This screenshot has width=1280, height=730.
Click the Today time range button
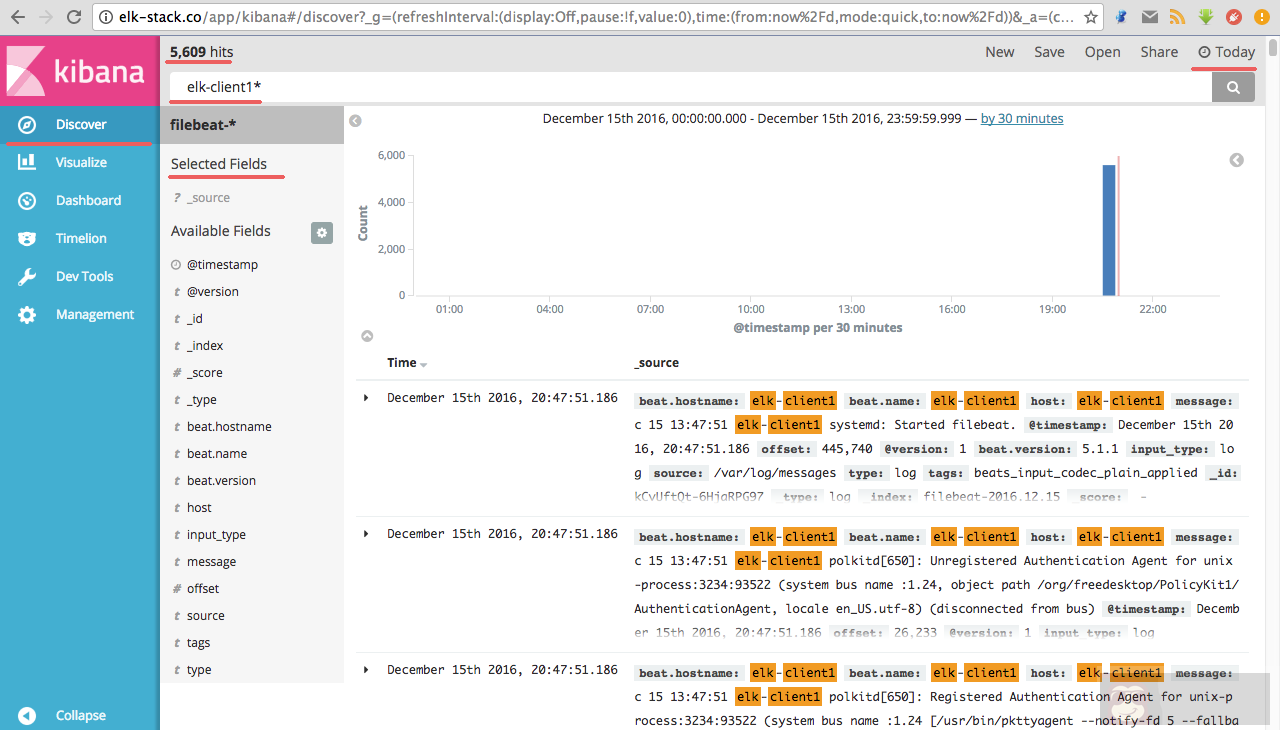coord(1225,51)
